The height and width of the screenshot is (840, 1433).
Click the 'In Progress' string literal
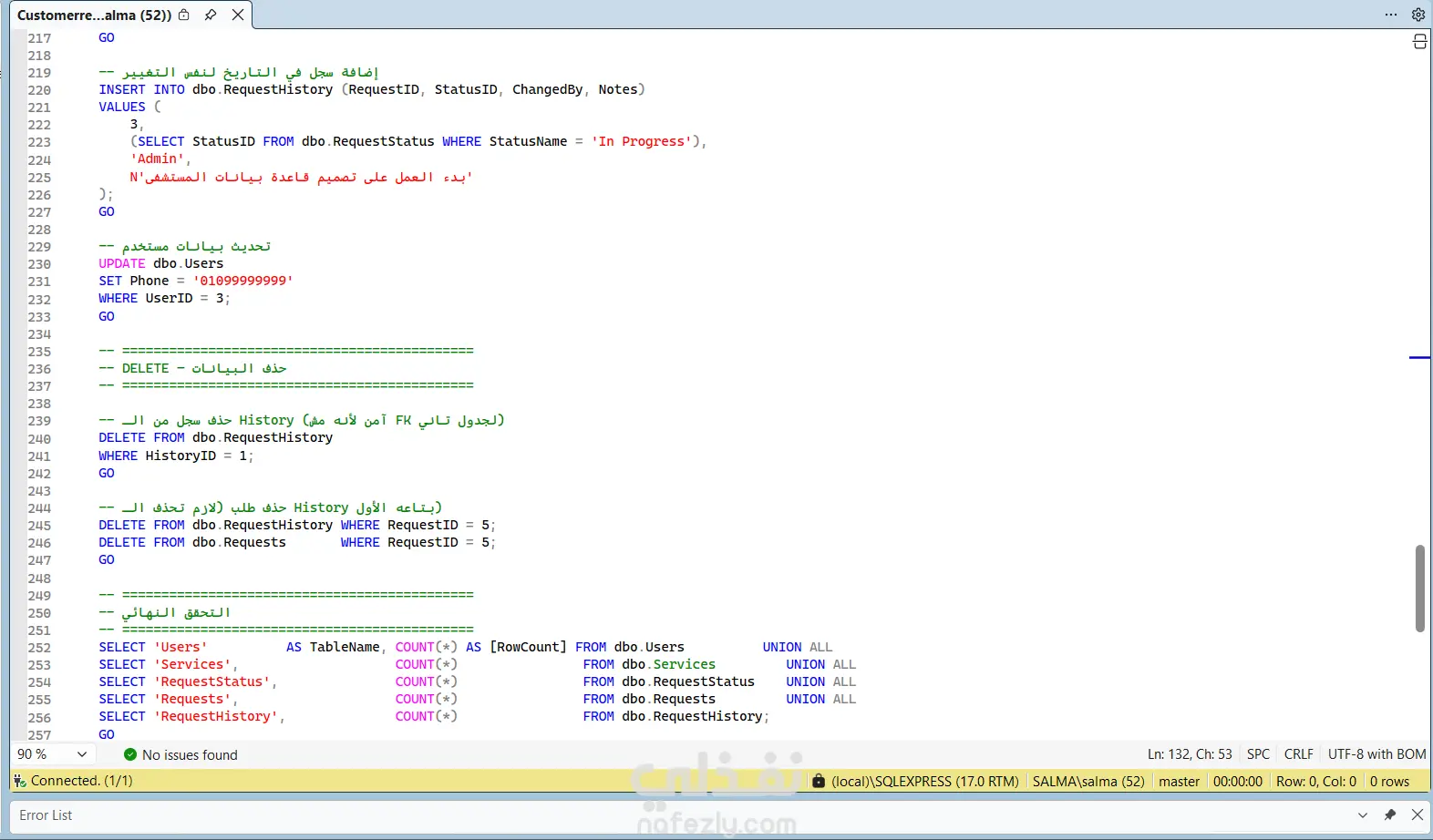642,141
